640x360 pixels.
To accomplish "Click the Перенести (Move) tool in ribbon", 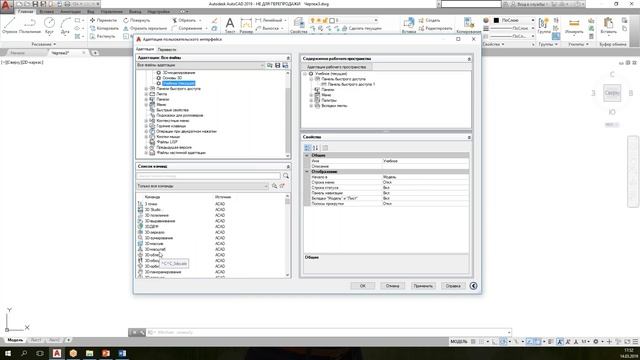I will (x=104, y=20).
